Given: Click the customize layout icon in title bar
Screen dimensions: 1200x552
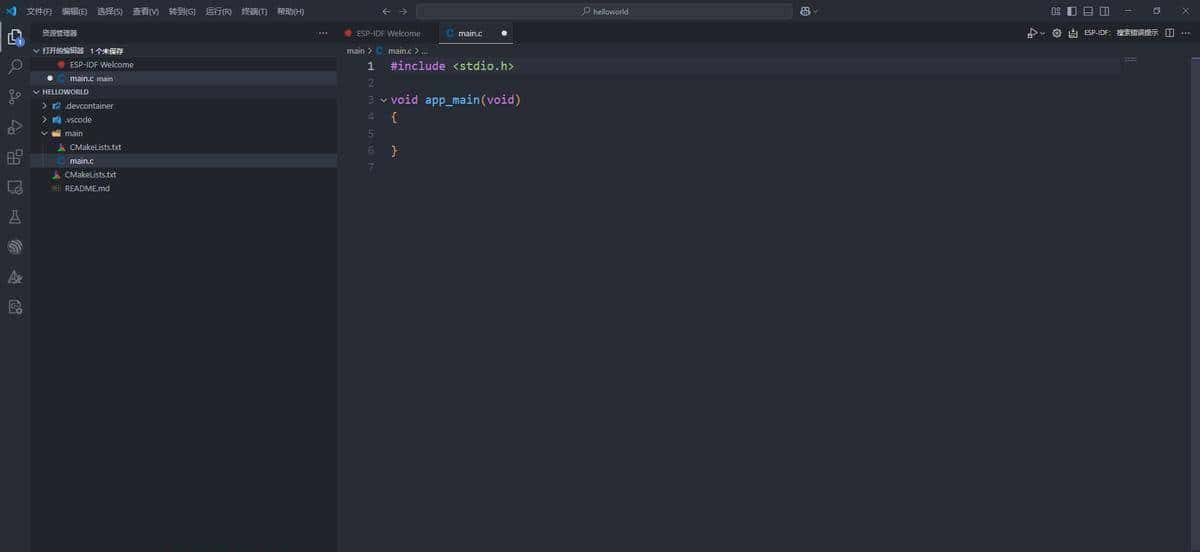Looking at the screenshot, I should coord(1056,11).
